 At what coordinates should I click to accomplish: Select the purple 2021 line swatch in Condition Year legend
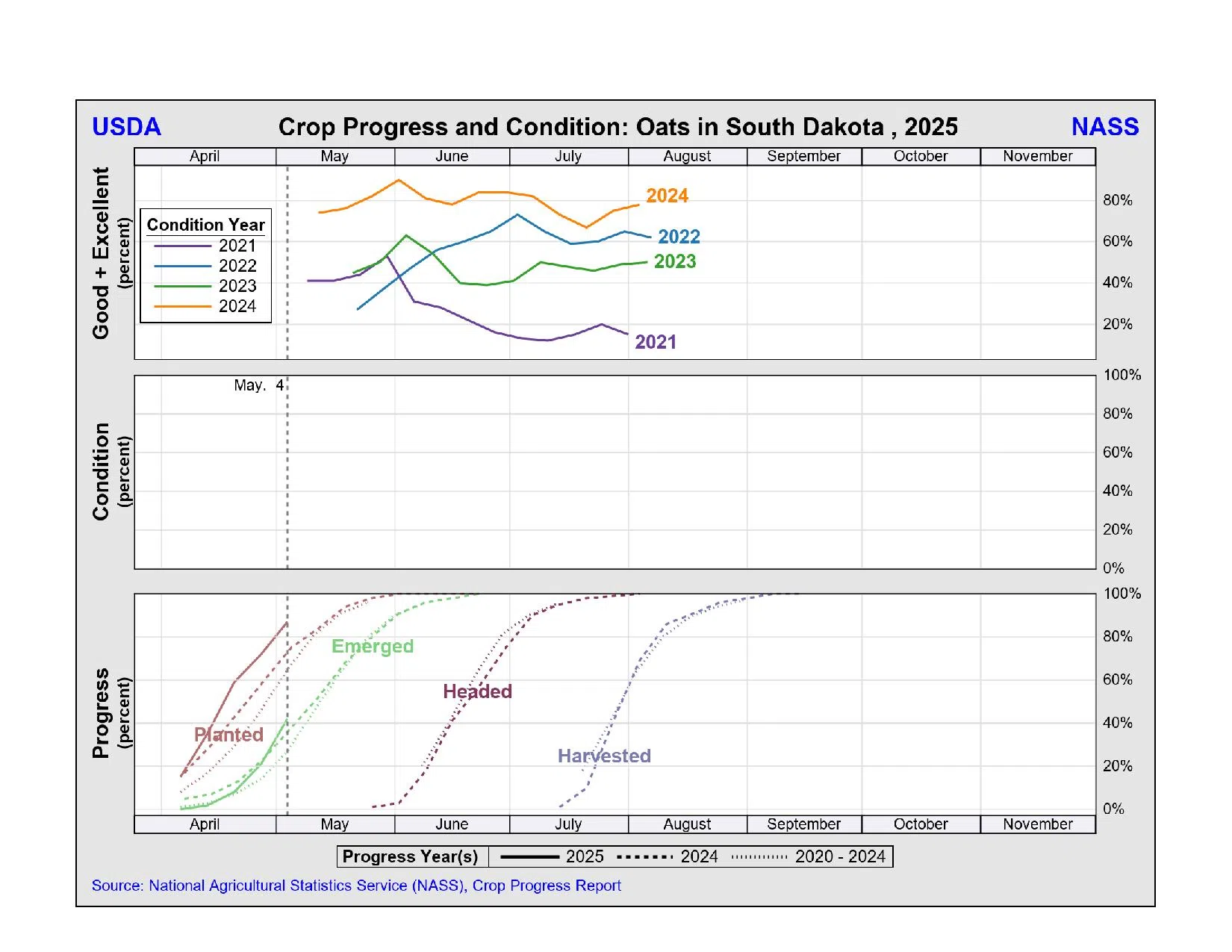click(183, 246)
